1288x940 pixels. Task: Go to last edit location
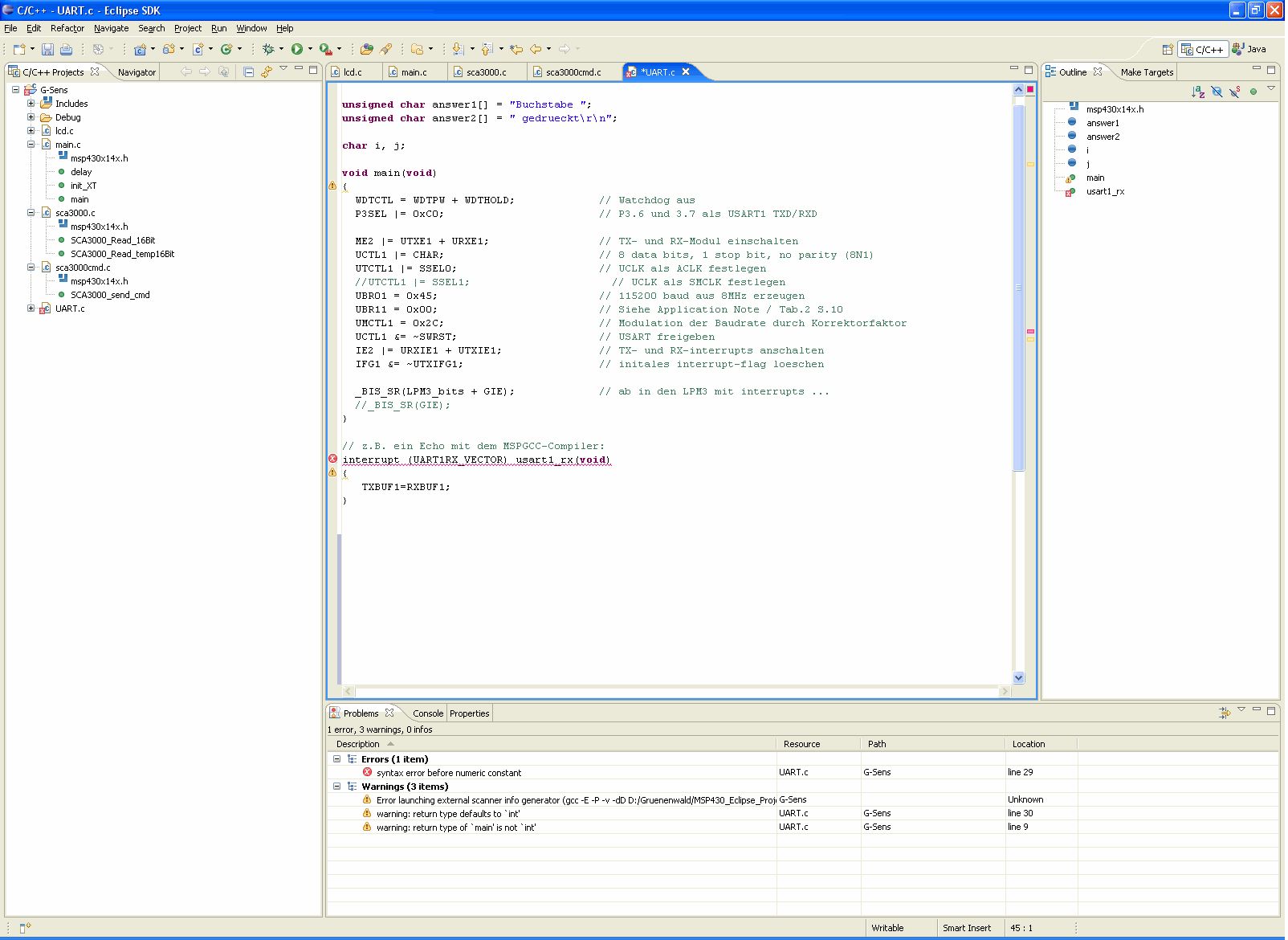(x=516, y=49)
